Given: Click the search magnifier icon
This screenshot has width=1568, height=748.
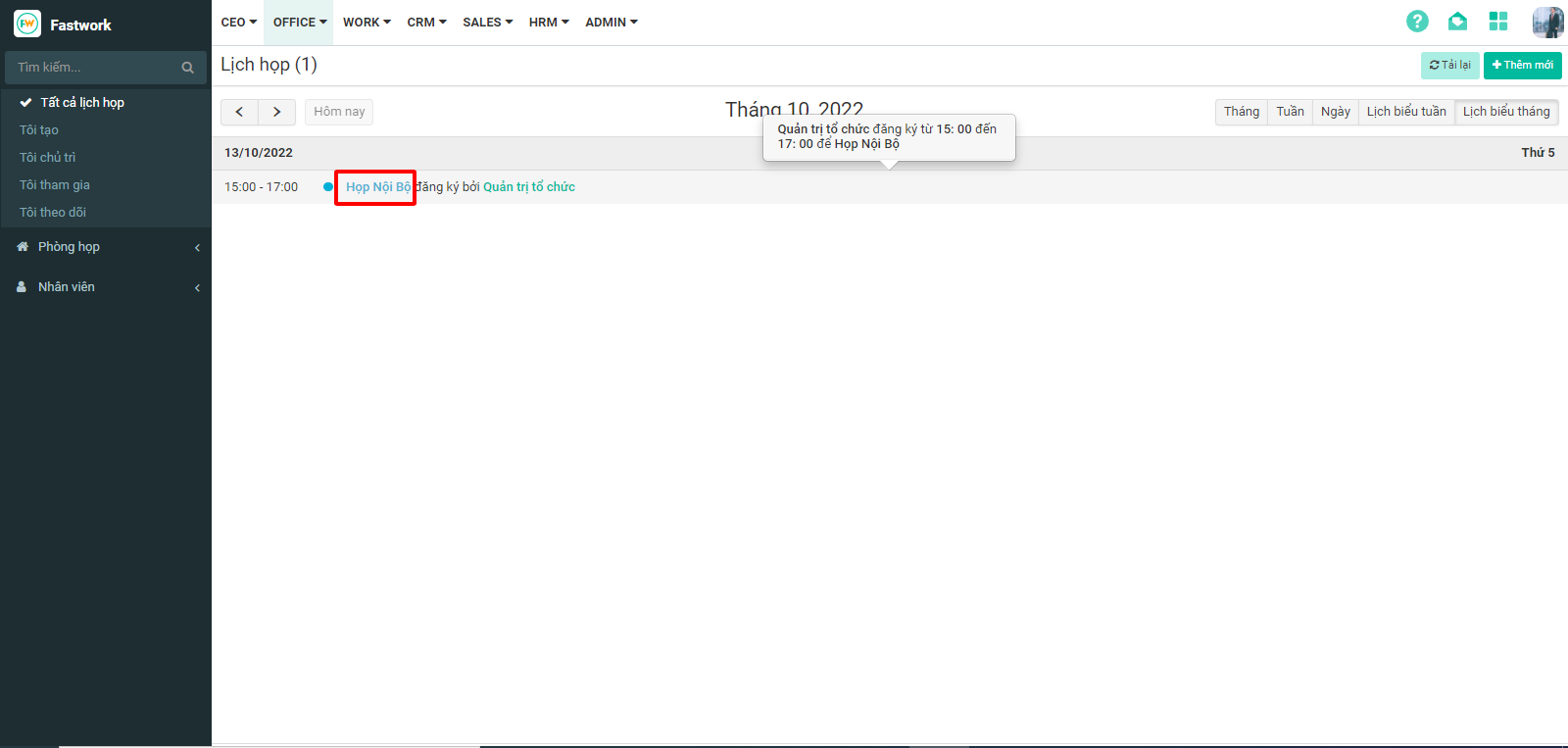Looking at the screenshot, I should click(187, 68).
